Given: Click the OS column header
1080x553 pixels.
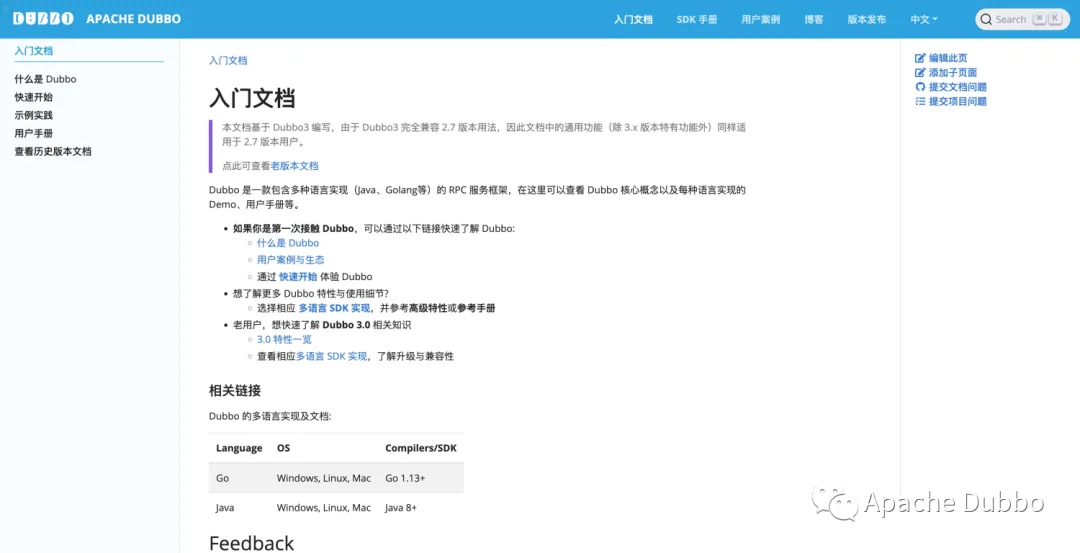Looking at the screenshot, I should [283, 448].
